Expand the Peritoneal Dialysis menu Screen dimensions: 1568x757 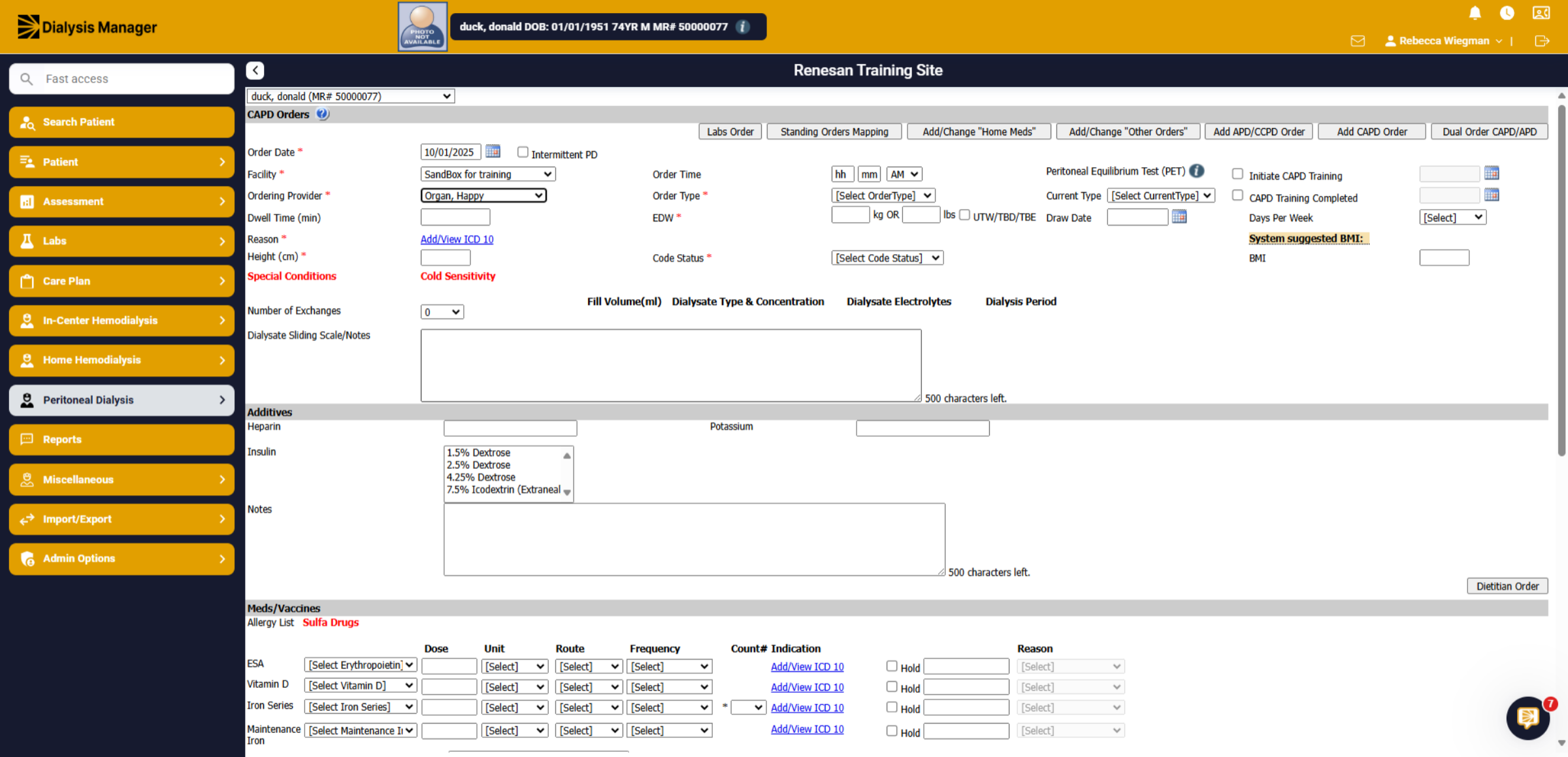tap(122, 400)
